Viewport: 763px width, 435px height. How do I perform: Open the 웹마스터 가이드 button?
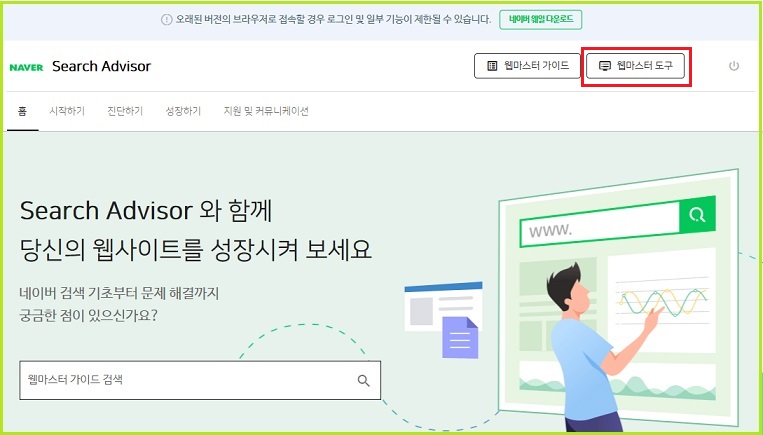527,66
